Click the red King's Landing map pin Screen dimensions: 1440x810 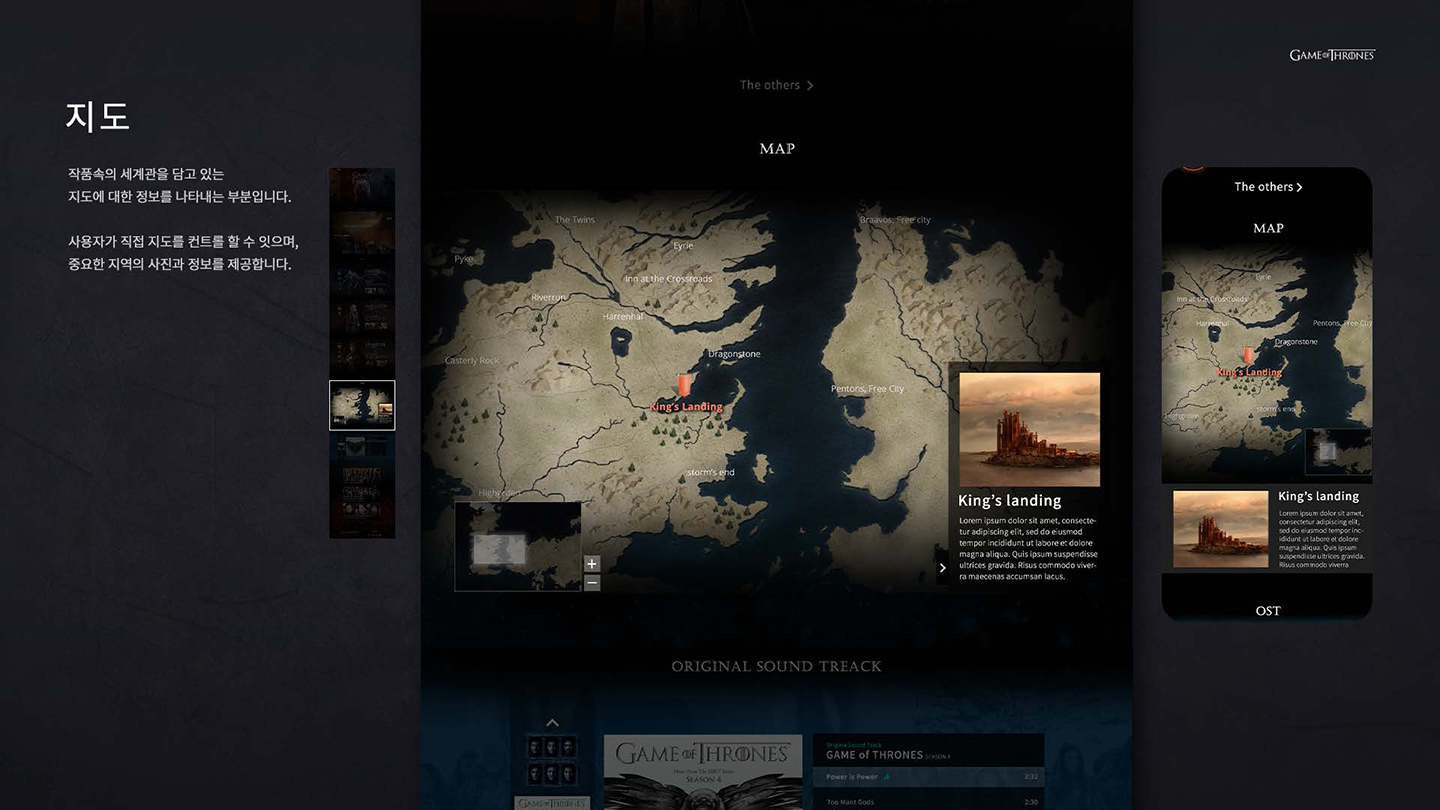coord(684,385)
